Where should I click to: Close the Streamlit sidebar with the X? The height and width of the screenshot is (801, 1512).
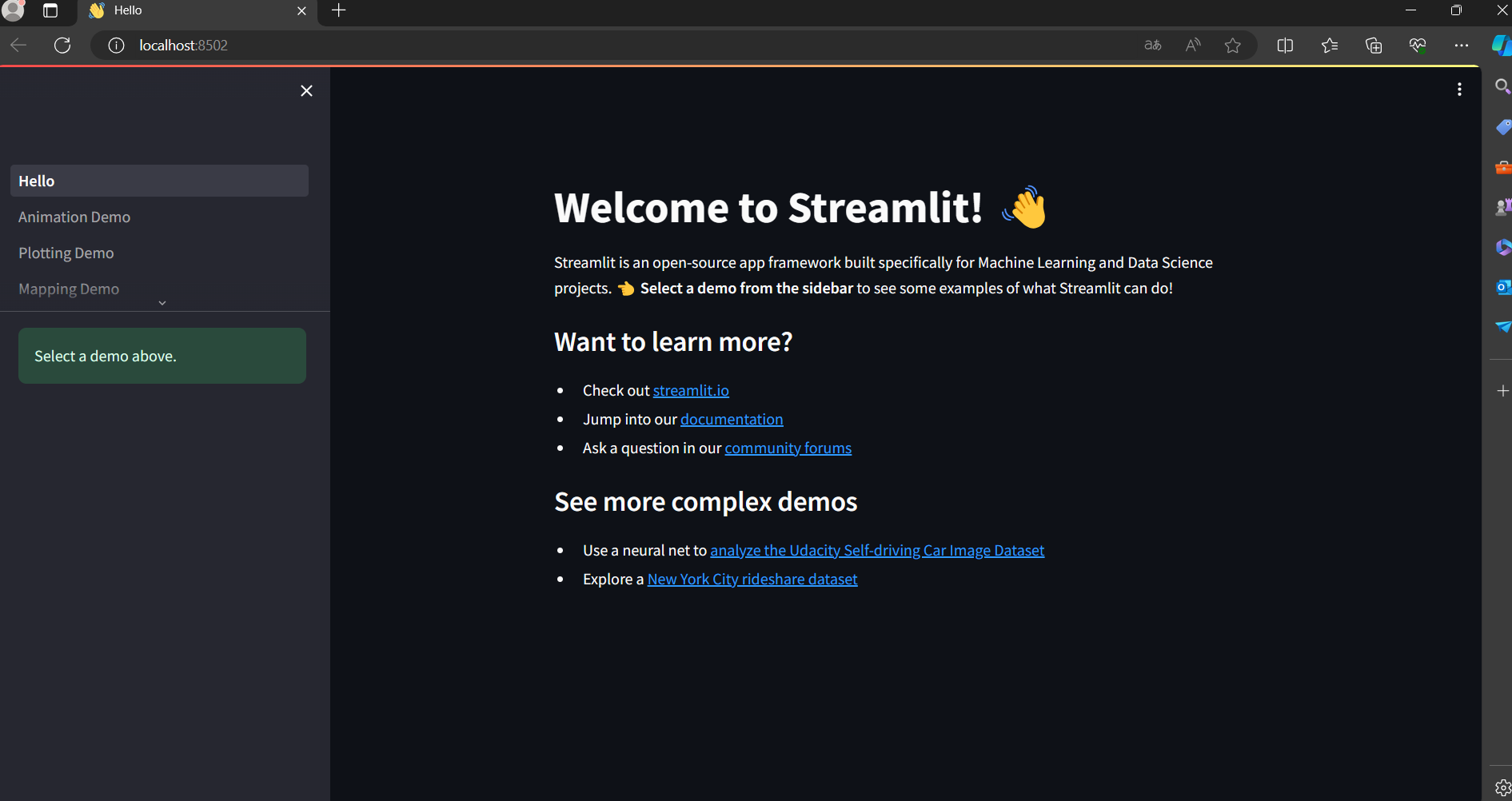click(x=306, y=91)
